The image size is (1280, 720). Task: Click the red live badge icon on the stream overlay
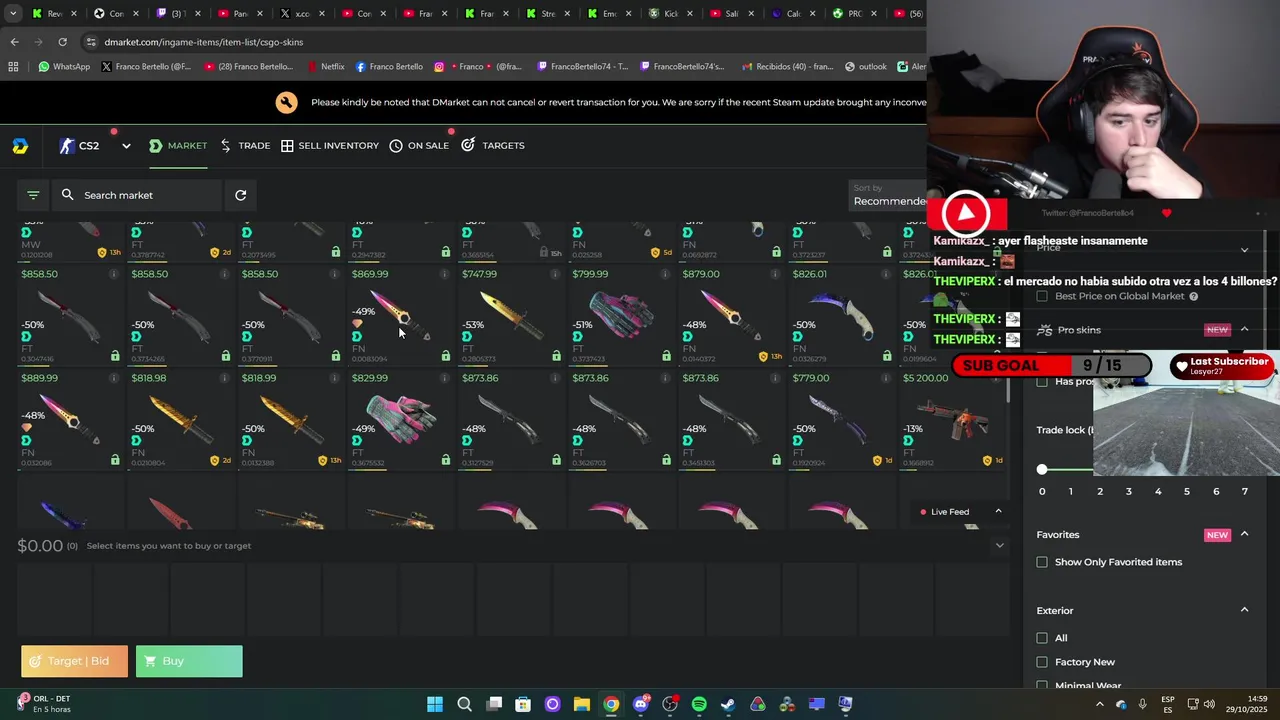point(966,213)
